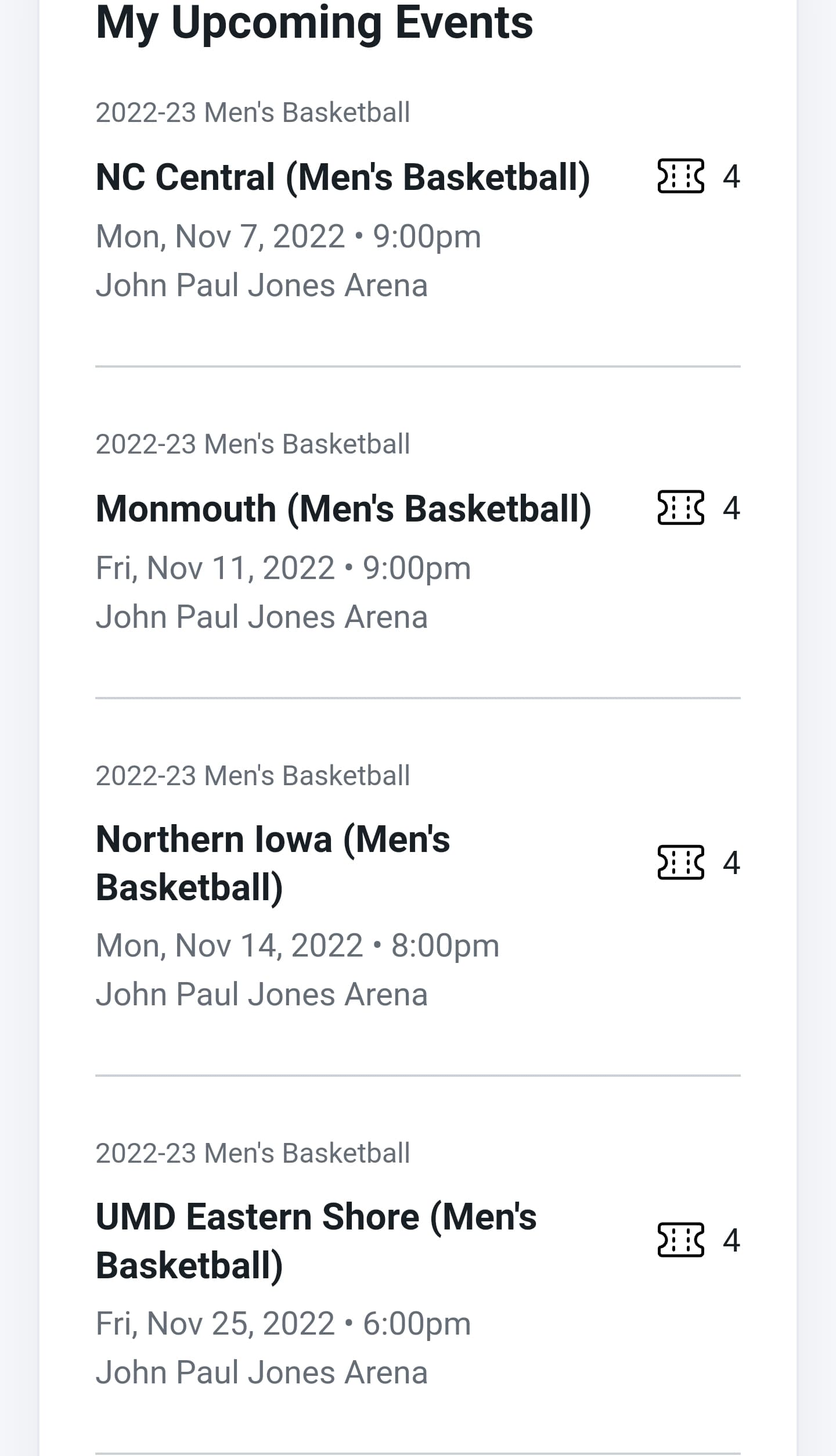Select the Fri, Nov 25, 2022 date line

[x=283, y=1324]
